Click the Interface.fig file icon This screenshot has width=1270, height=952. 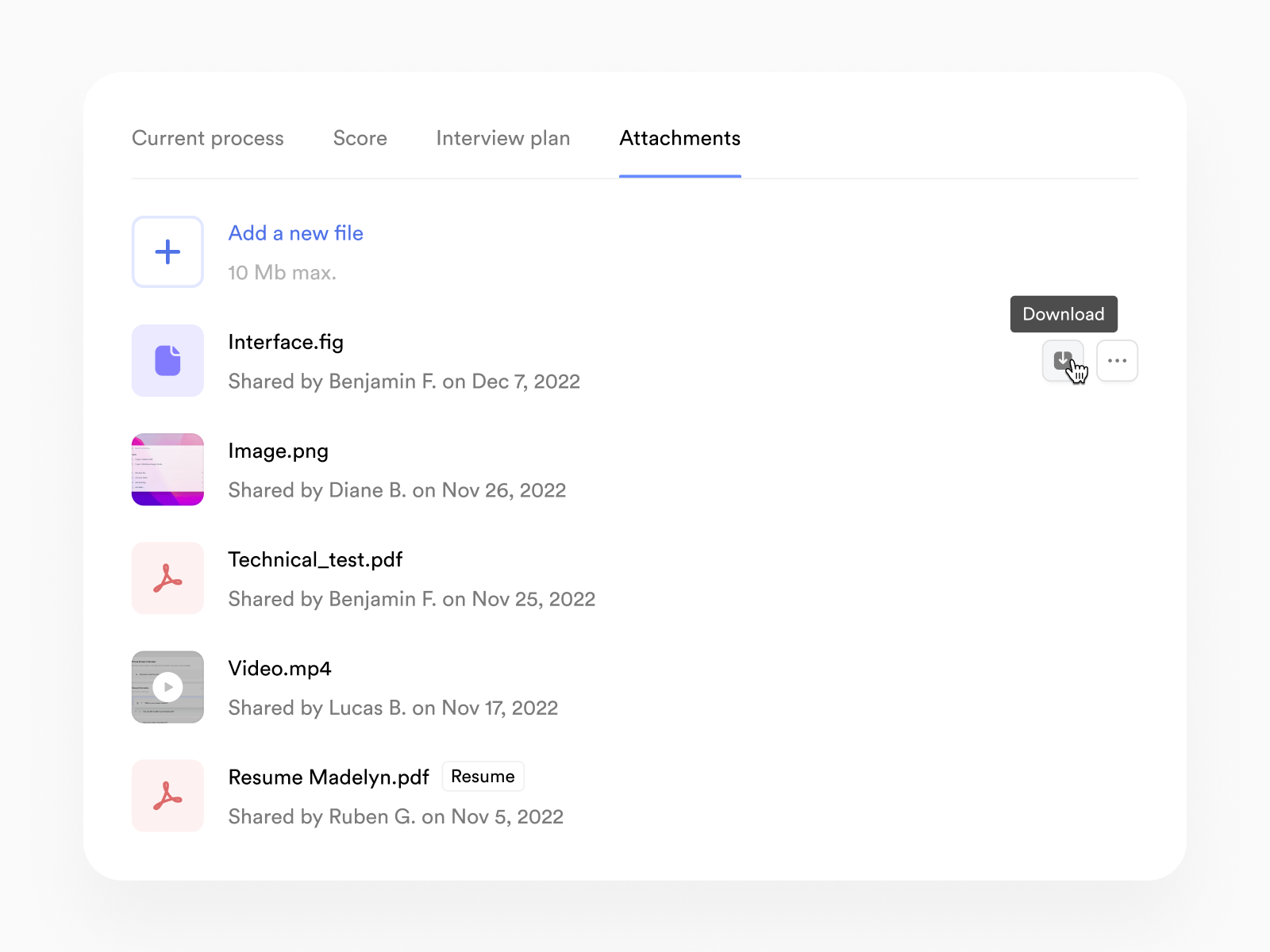[x=167, y=361]
